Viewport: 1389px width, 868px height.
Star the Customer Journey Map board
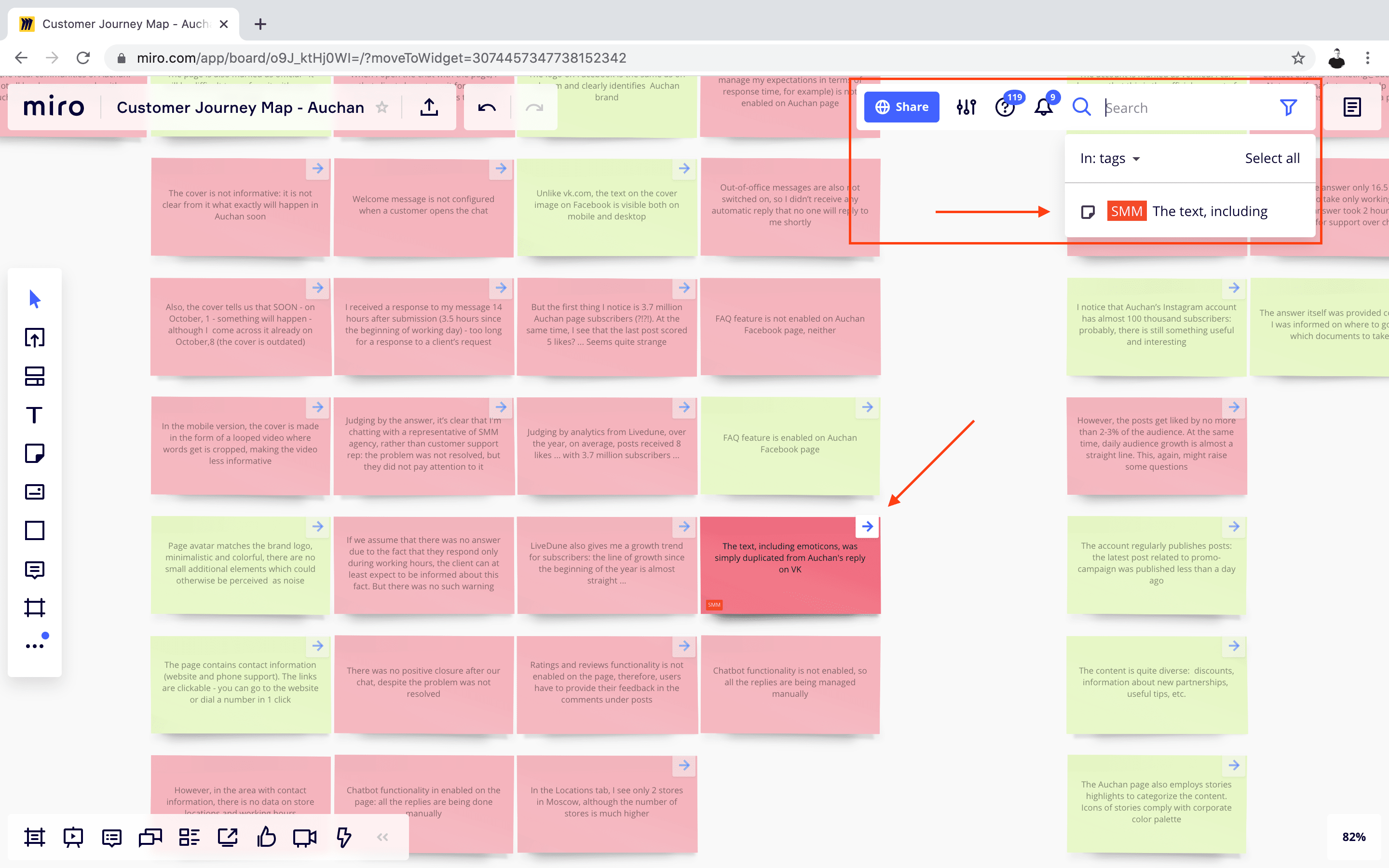click(x=381, y=108)
